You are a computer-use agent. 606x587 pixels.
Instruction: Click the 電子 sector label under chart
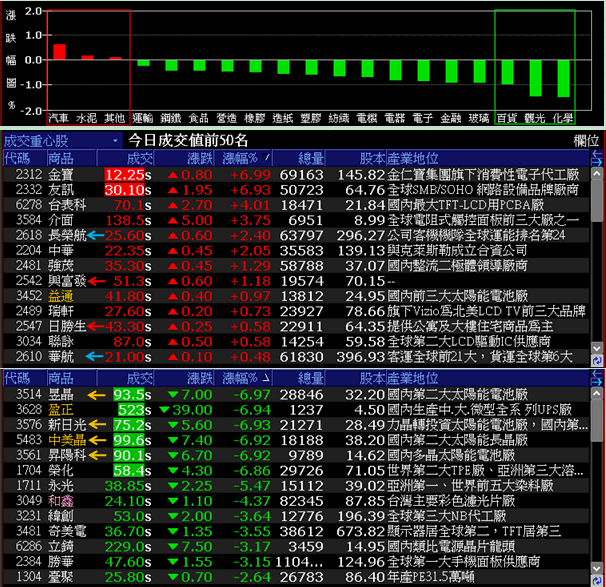click(x=422, y=118)
